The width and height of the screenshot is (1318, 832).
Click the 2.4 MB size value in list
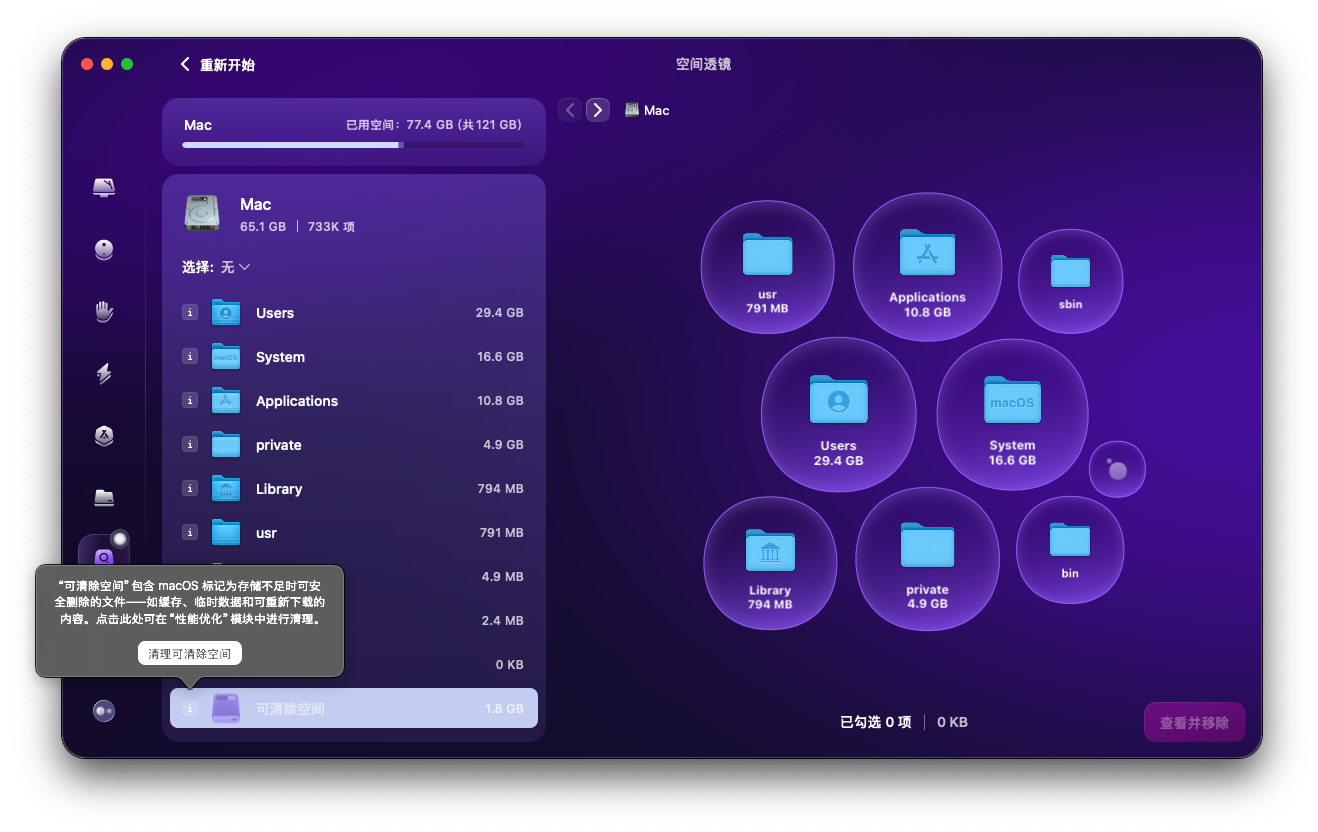tap(502, 621)
